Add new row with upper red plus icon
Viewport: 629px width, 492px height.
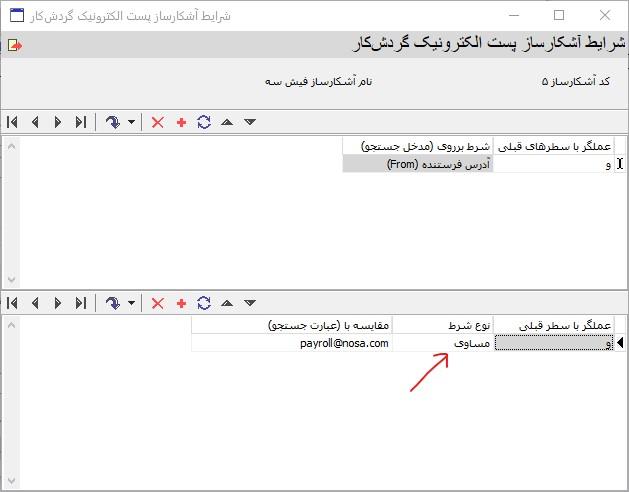point(181,122)
